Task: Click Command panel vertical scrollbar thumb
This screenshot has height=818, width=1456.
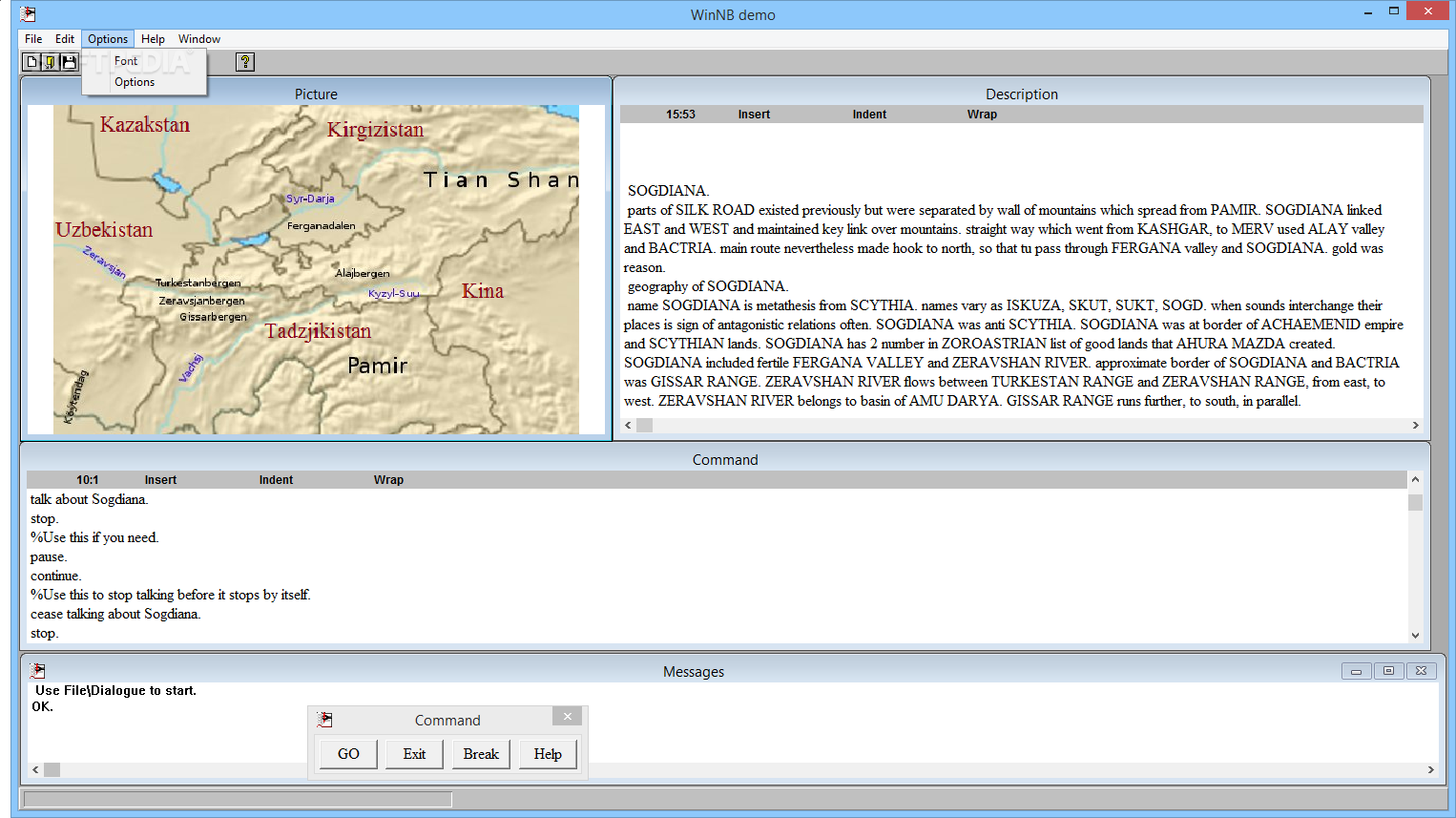Action: [1415, 502]
